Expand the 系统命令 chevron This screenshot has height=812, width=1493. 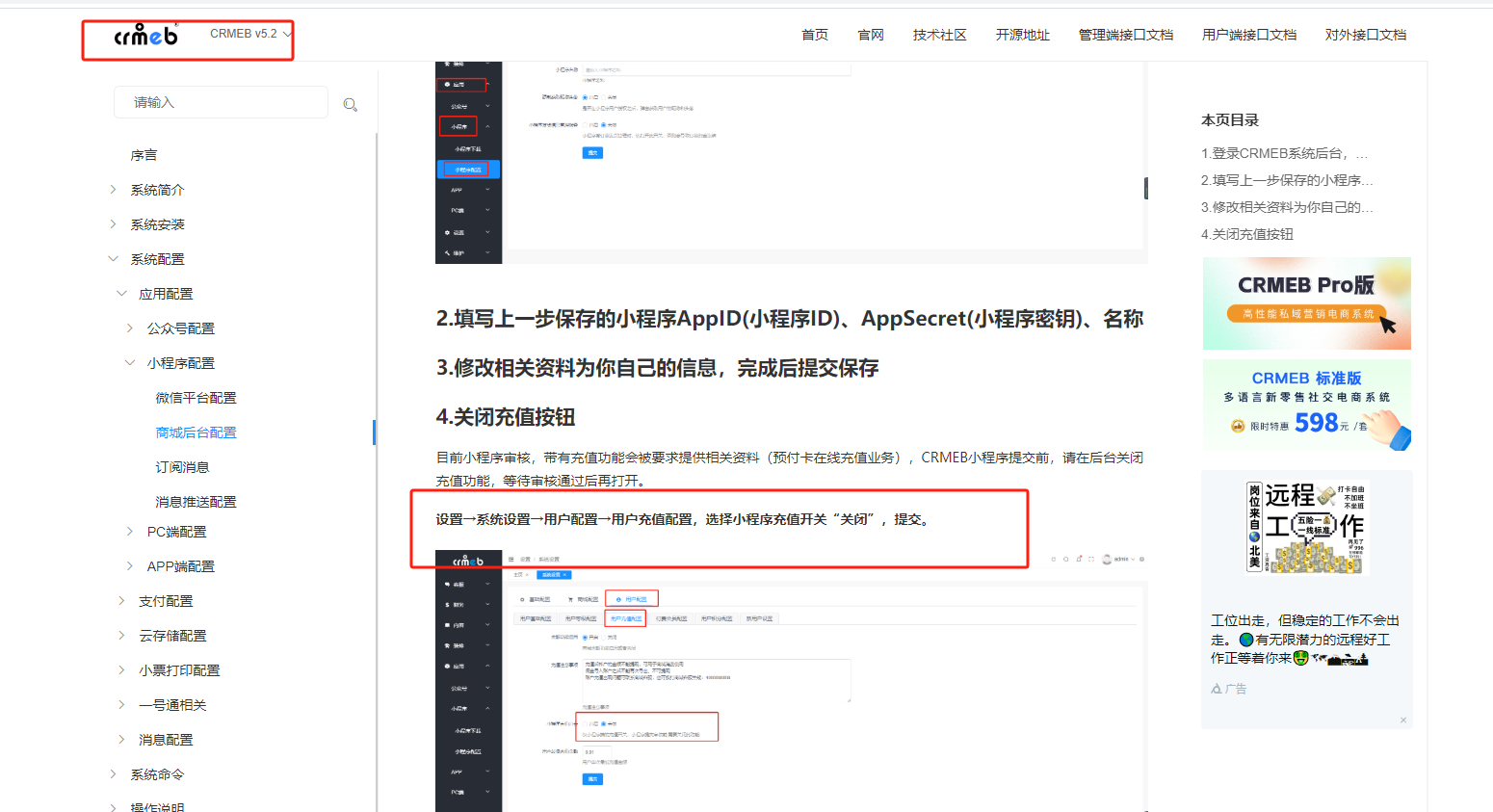113,774
